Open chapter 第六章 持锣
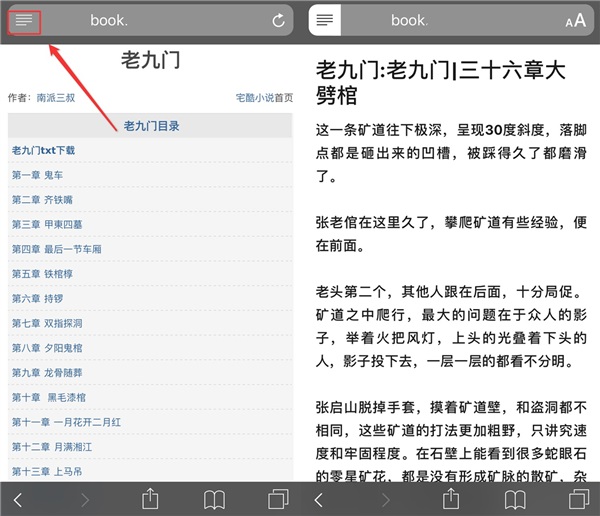600x516 pixels. (37, 299)
